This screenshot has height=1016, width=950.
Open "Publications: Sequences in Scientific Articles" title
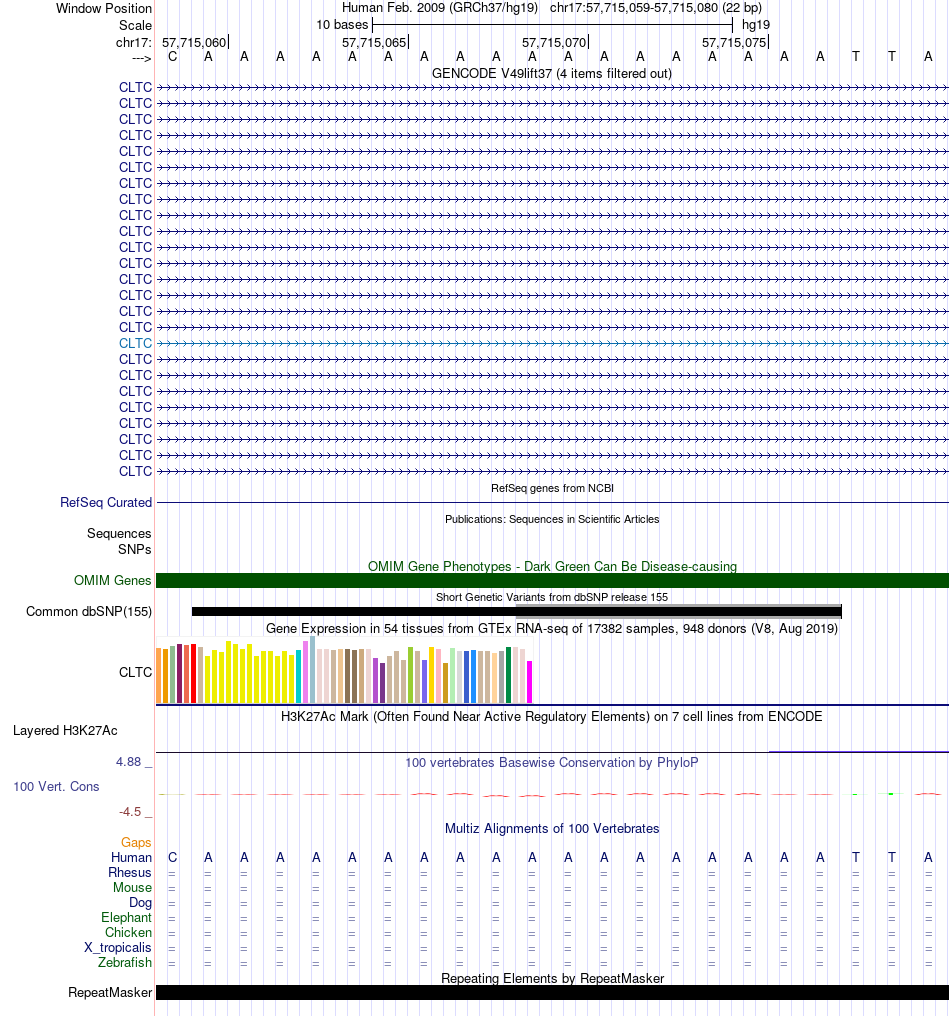tap(552, 519)
